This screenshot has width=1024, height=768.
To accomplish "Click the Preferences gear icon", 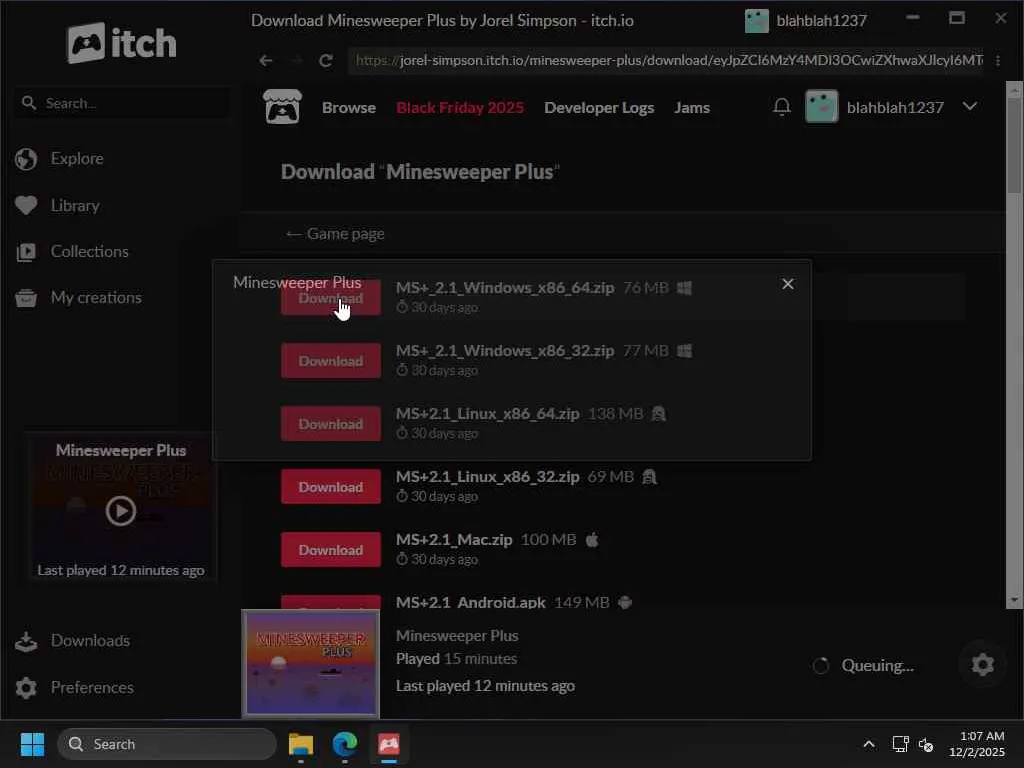I will pos(26,688).
